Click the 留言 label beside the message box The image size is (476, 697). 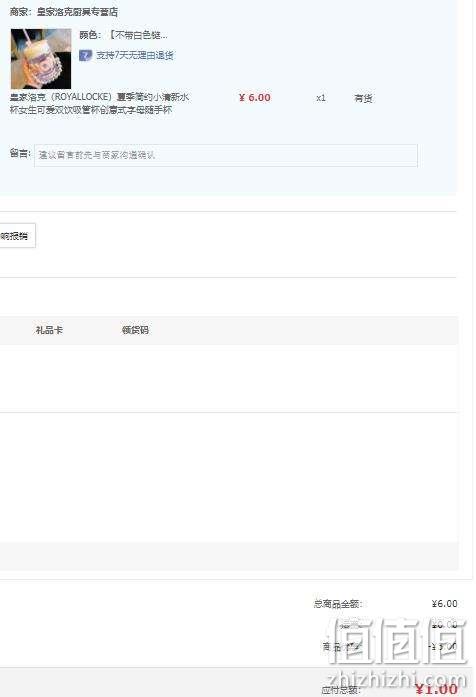coord(20,154)
